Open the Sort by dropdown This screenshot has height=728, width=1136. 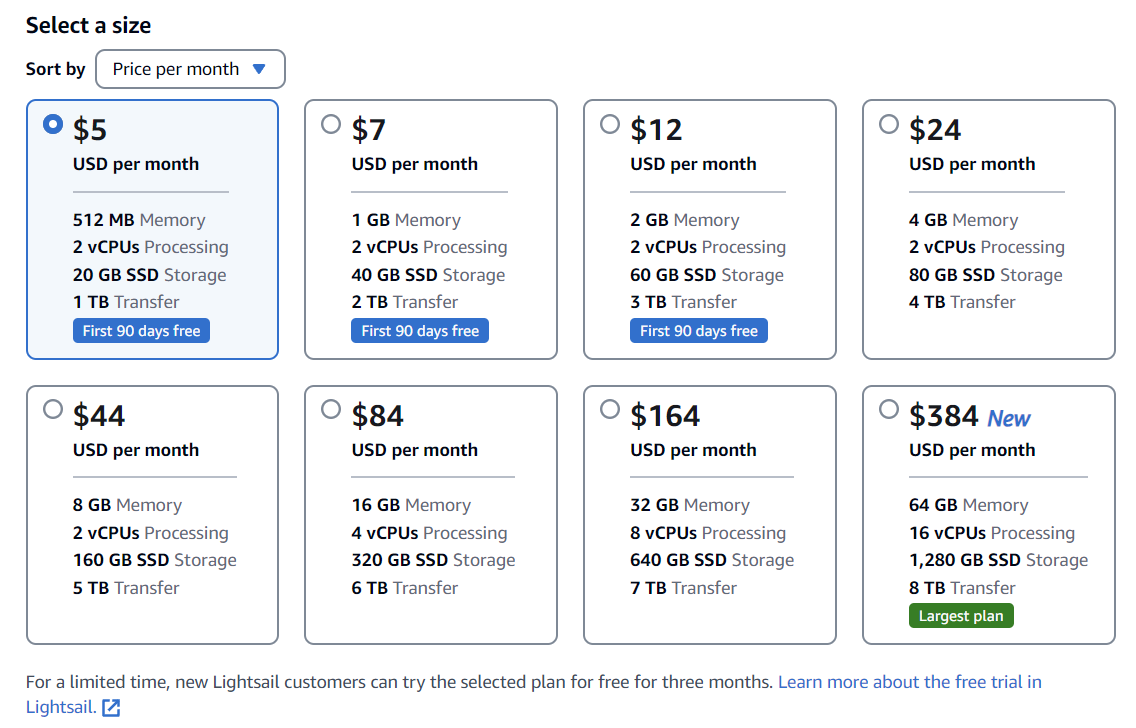tap(190, 69)
